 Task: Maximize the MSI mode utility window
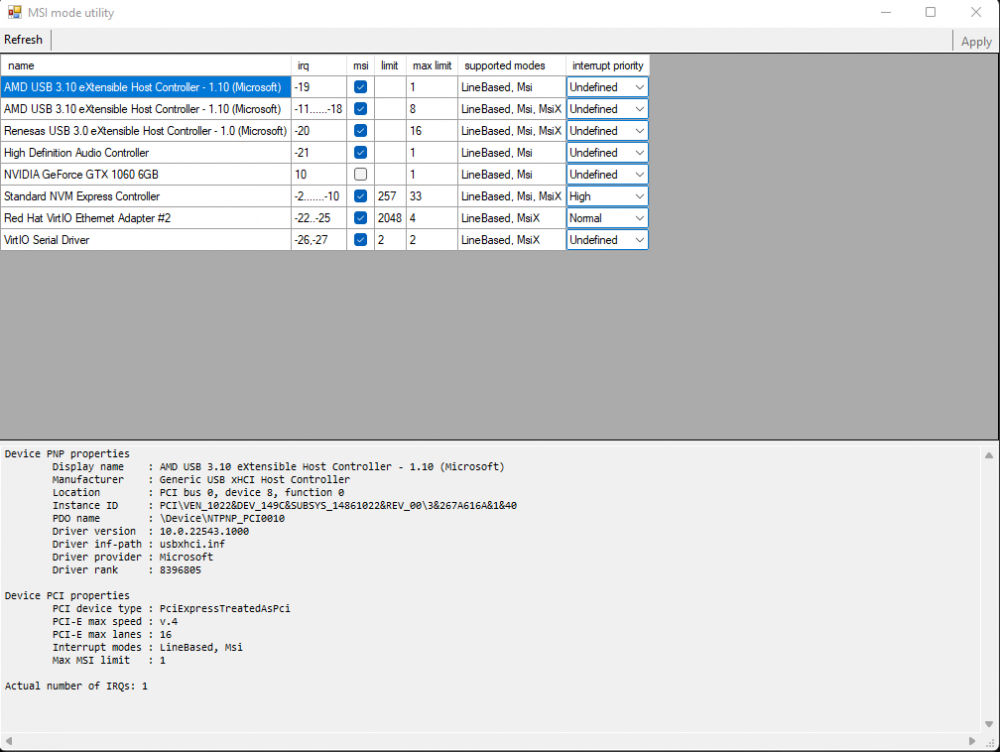(930, 12)
